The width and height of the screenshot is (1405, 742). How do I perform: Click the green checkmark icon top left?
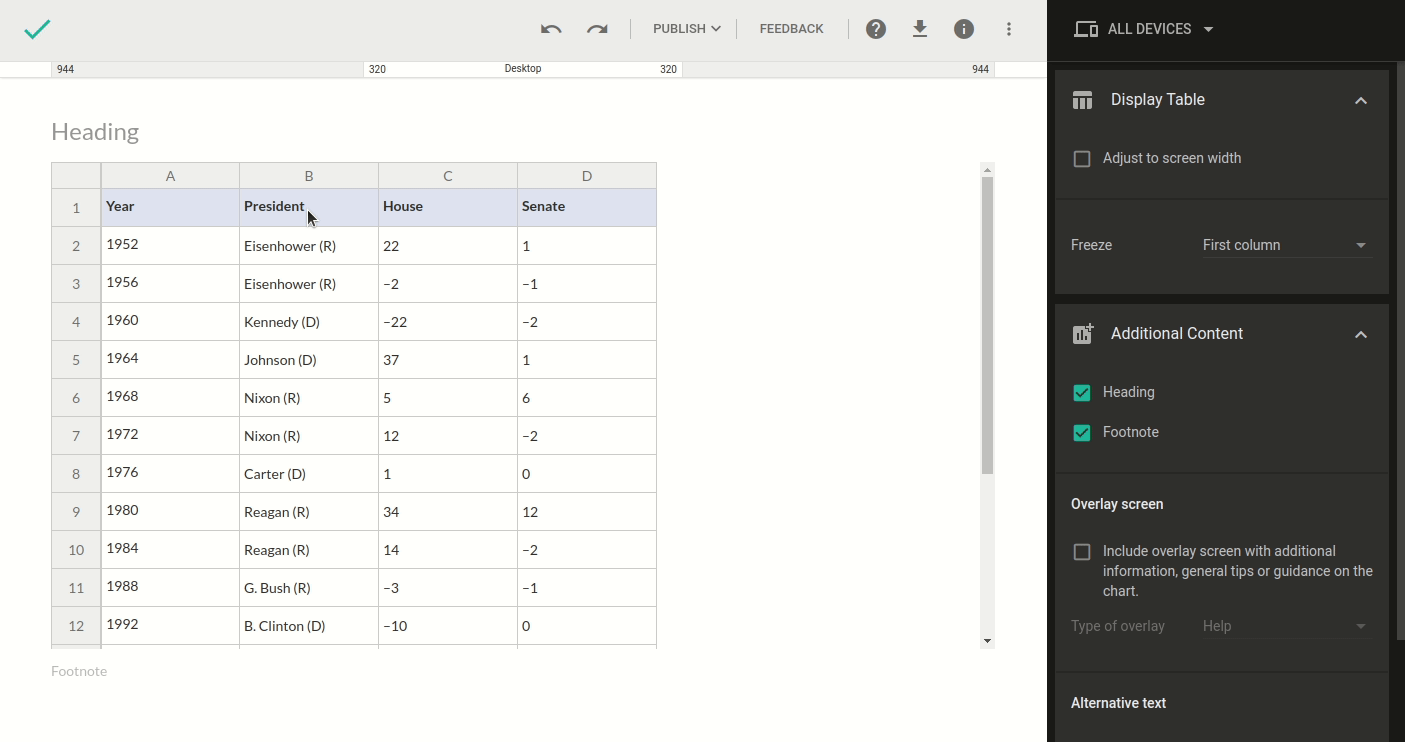[x=37, y=28]
